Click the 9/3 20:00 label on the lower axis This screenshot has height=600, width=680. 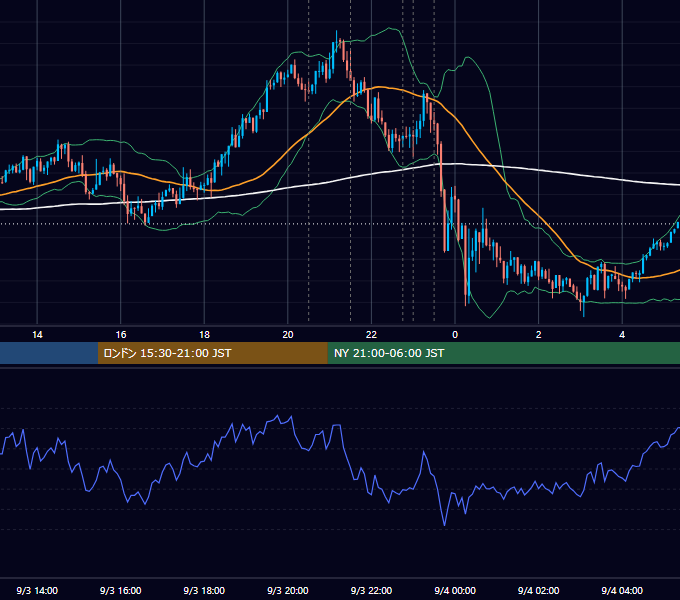coord(288,590)
